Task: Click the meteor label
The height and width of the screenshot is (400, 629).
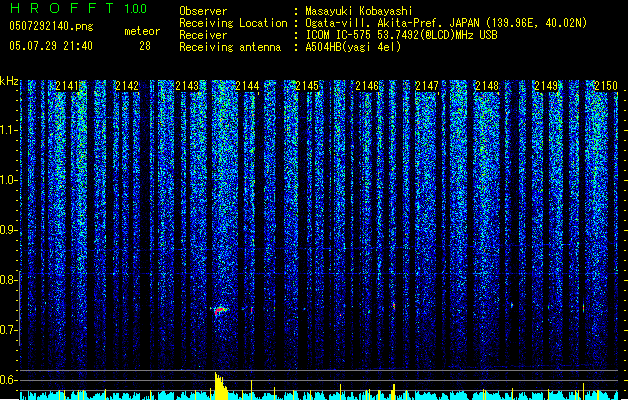Action: tap(142, 31)
